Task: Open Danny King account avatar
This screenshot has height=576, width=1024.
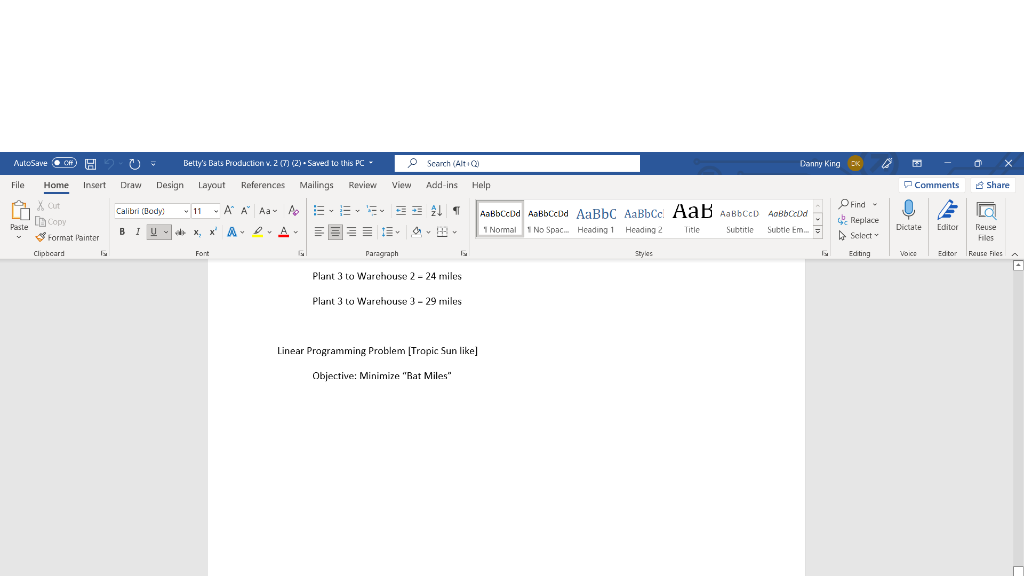Action: (x=856, y=163)
